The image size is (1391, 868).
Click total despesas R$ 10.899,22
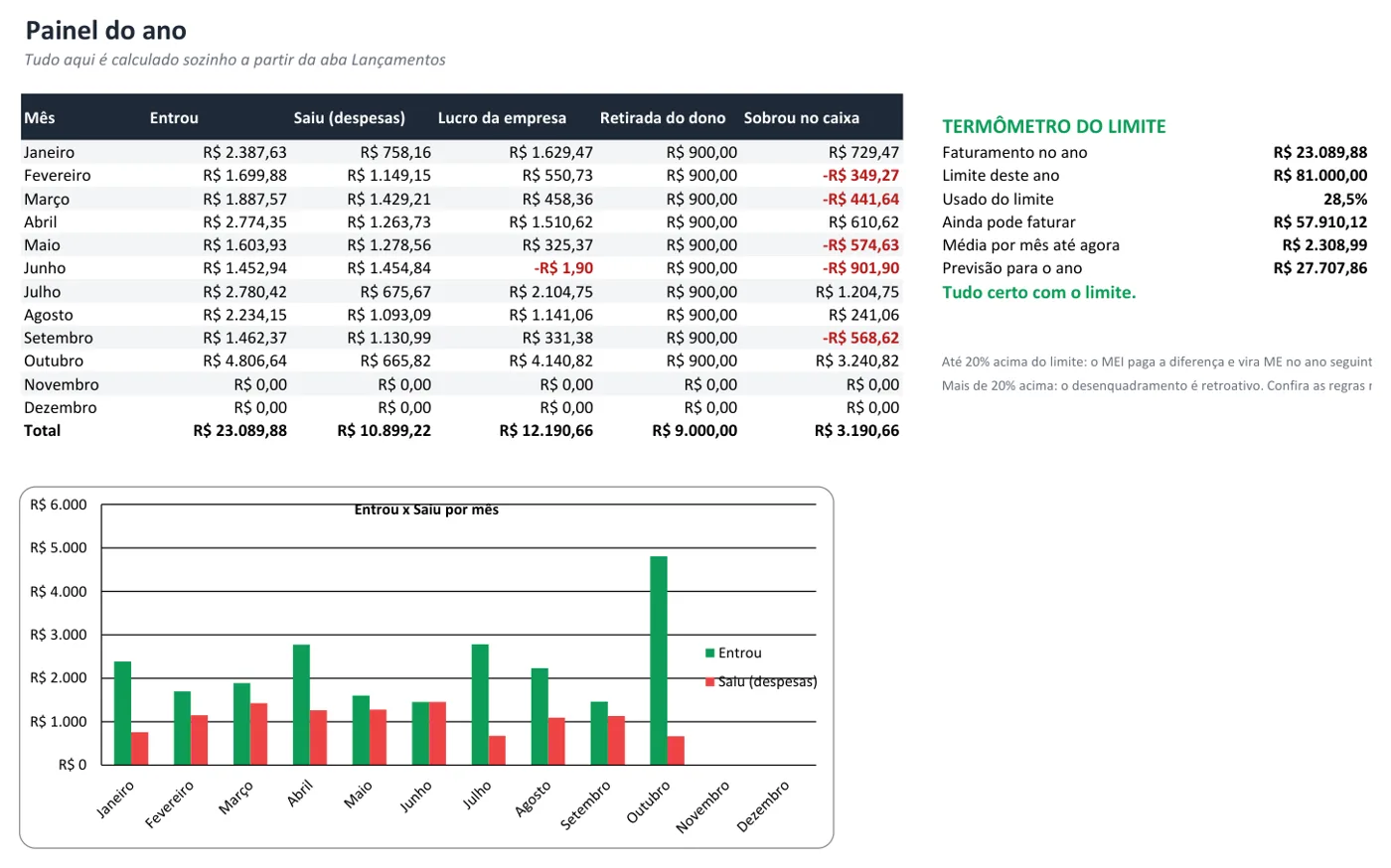tap(384, 431)
